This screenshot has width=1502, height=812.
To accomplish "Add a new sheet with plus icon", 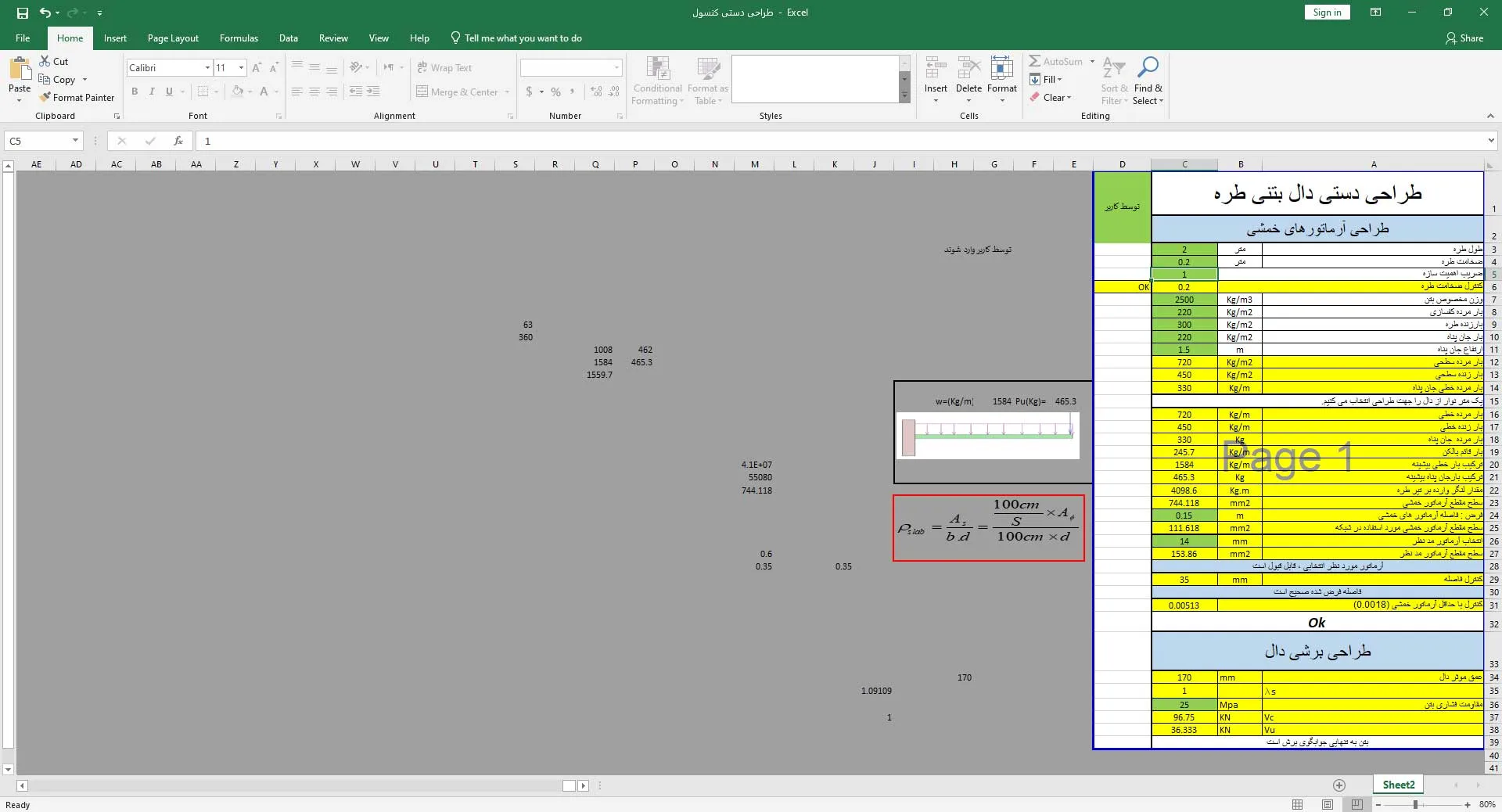I will pyautogui.click(x=1339, y=785).
